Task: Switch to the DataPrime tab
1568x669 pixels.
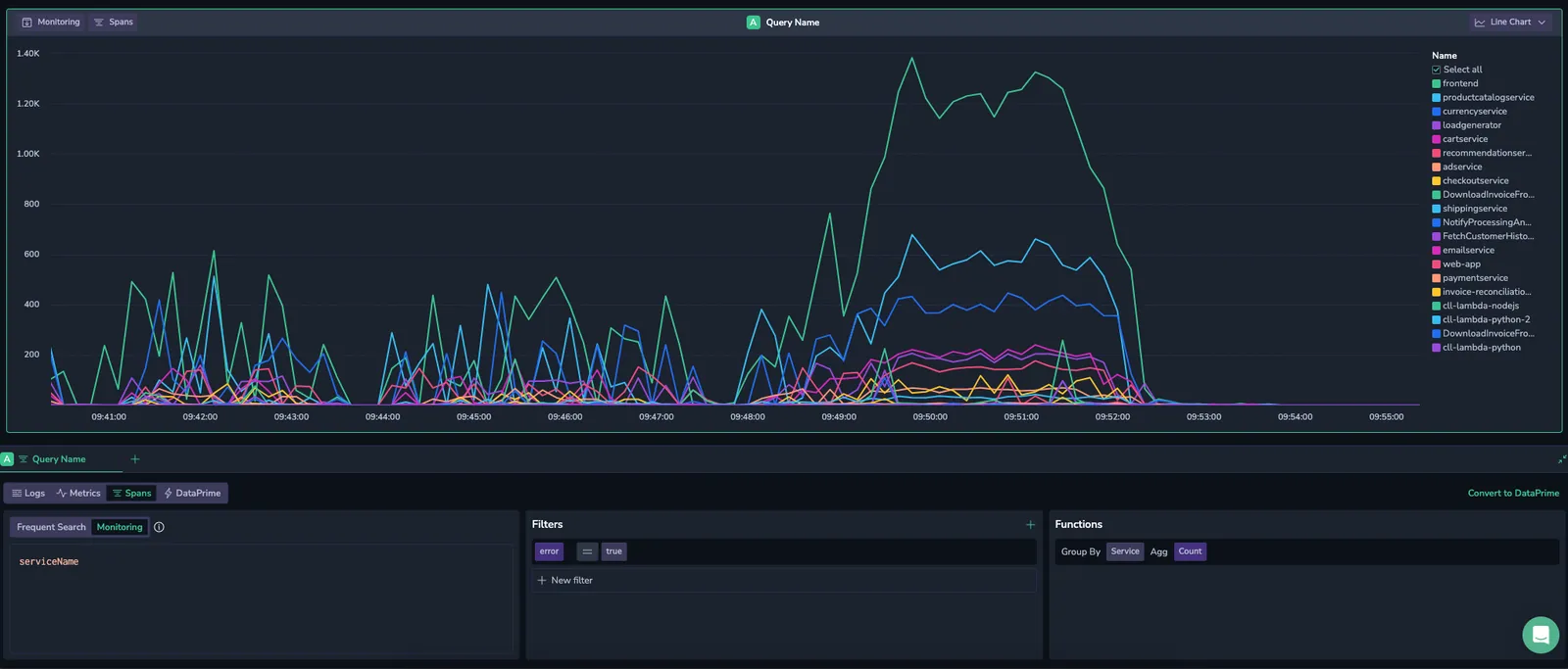Action: [192, 494]
